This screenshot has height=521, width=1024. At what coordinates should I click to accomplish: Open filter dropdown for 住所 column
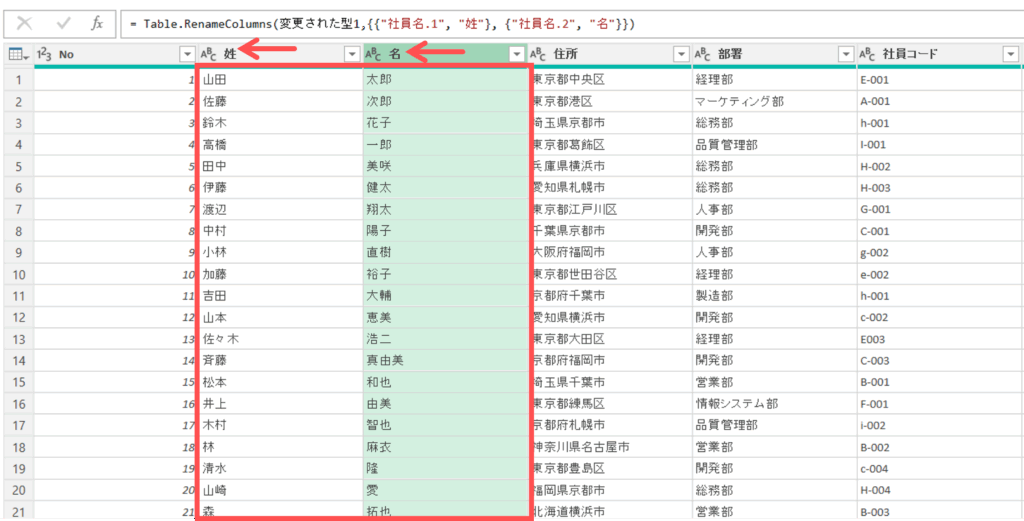point(680,54)
